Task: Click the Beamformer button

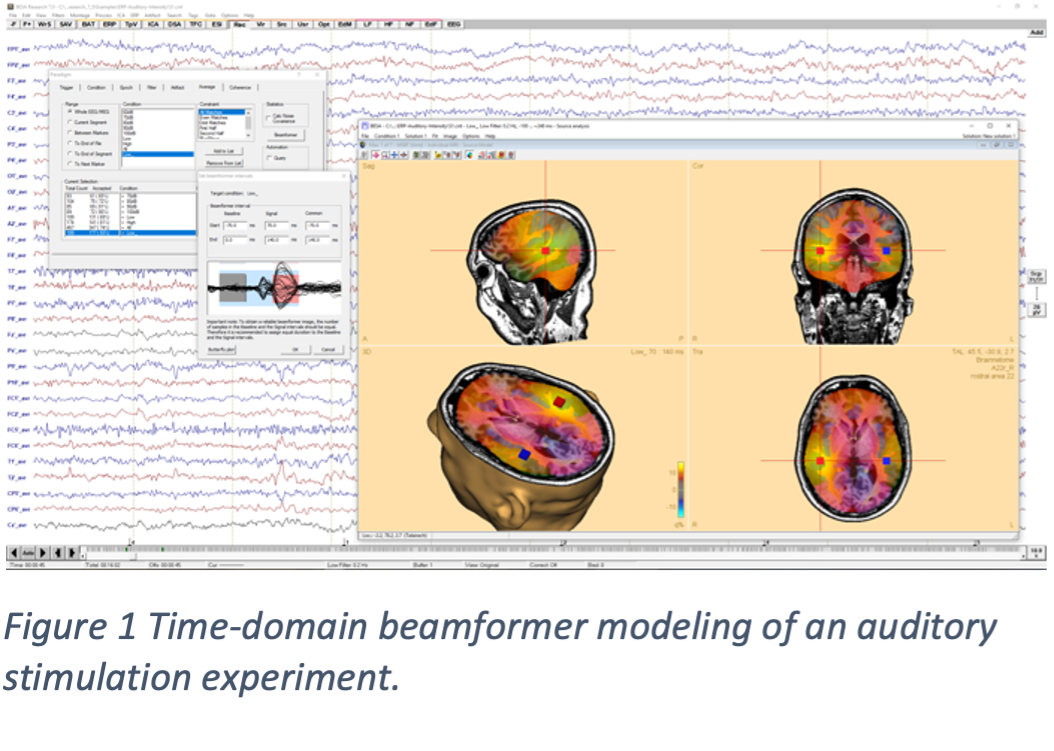Action: [x=286, y=134]
